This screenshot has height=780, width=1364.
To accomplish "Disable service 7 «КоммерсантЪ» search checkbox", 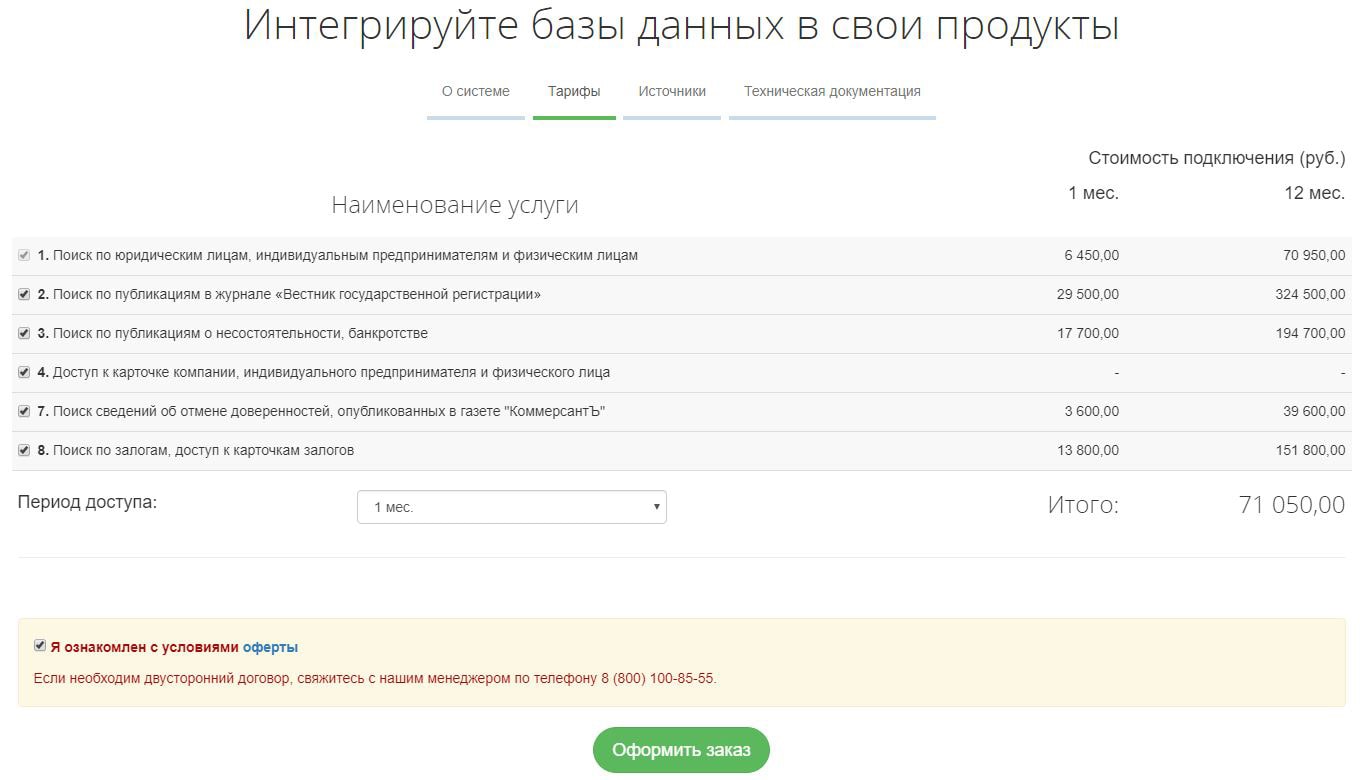I will pyautogui.click(x=24, y=412).
